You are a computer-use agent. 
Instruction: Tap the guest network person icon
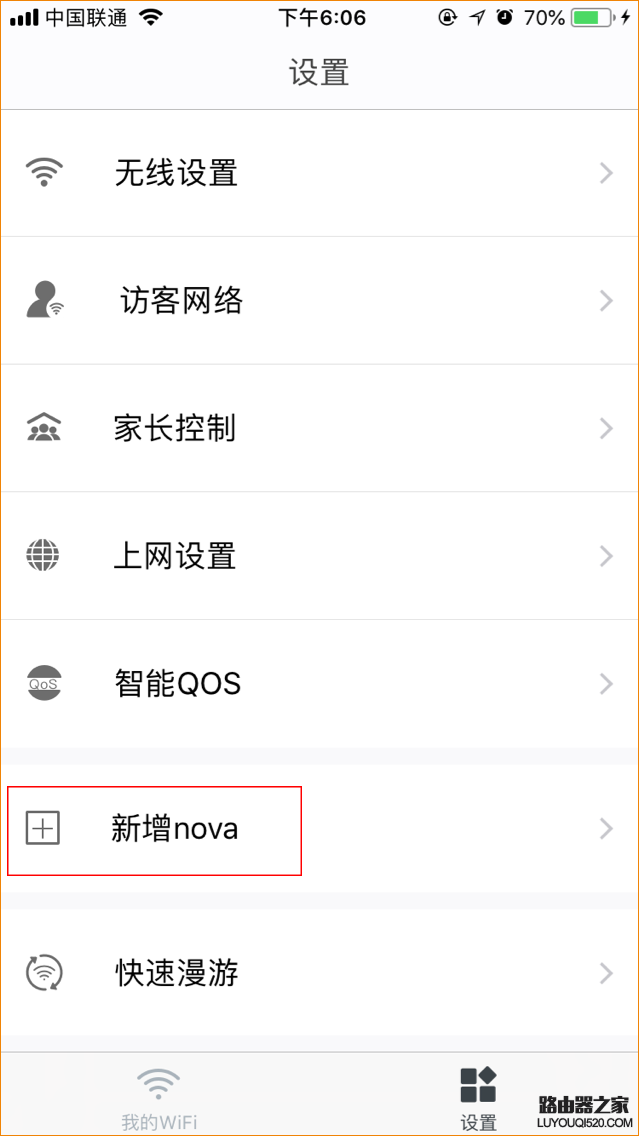point(44,300)
